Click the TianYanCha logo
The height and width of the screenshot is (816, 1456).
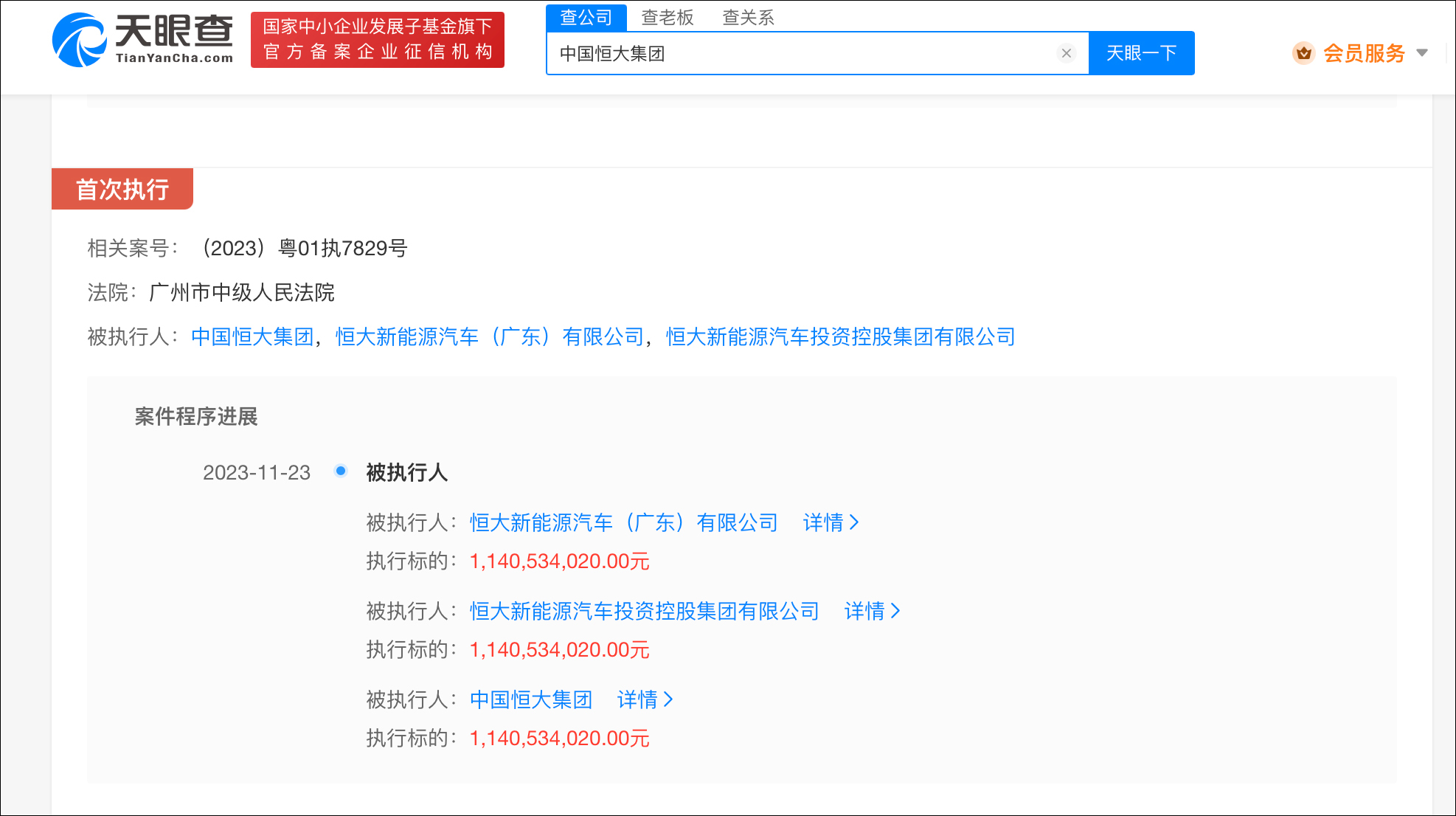(x=143, y=40)
